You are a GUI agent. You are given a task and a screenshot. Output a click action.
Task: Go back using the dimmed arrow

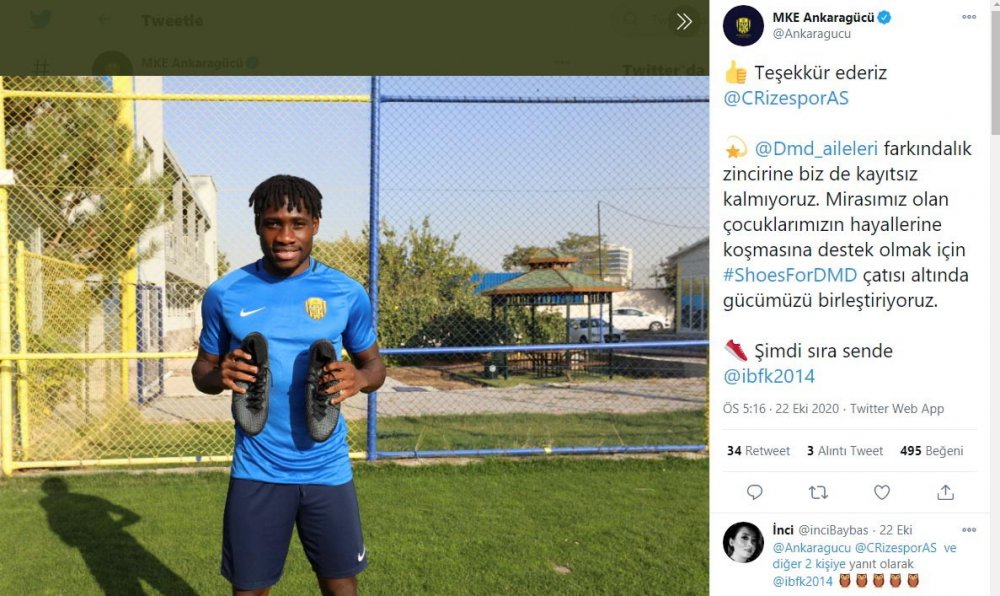coord(104,20)
